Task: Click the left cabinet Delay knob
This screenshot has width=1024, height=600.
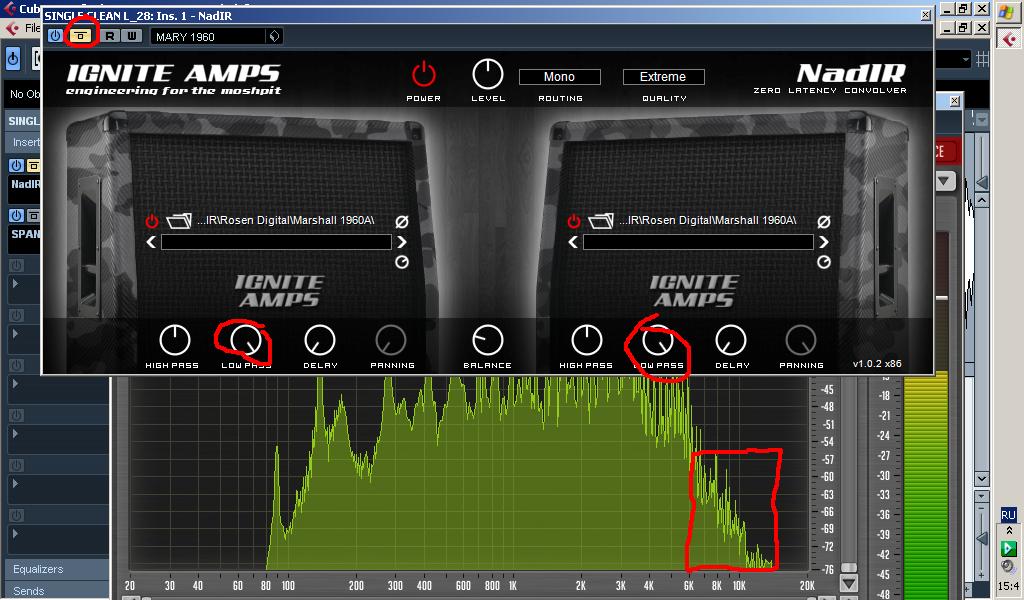Action: 320,340
